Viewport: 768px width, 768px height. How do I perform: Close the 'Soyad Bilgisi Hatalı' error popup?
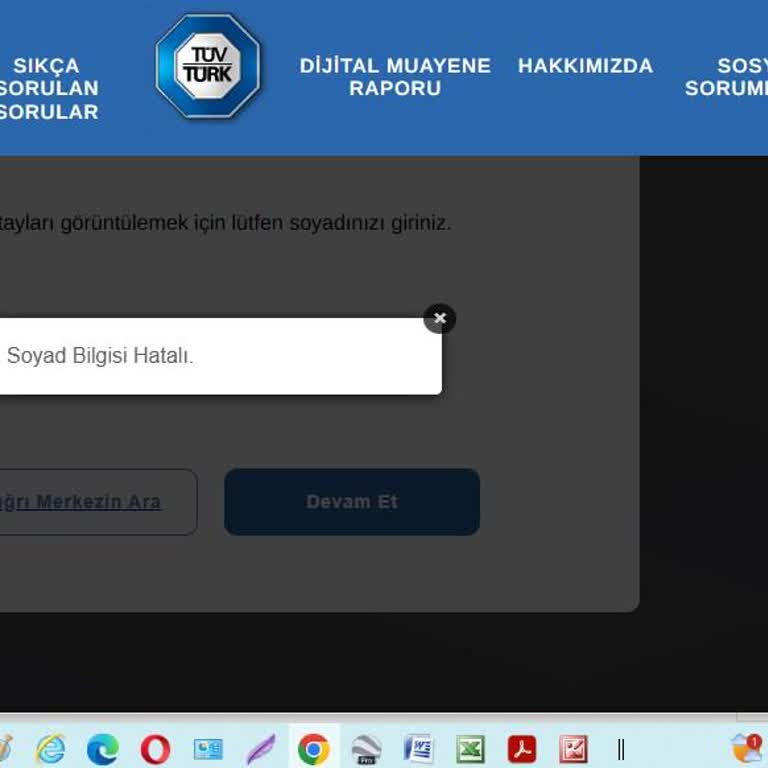[439, 318]
